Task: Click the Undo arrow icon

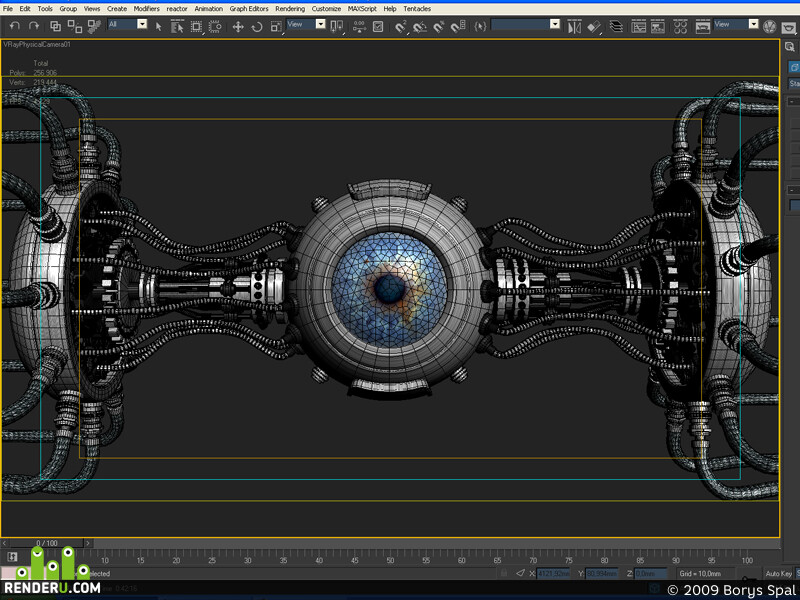Action: tap(14, 26)
